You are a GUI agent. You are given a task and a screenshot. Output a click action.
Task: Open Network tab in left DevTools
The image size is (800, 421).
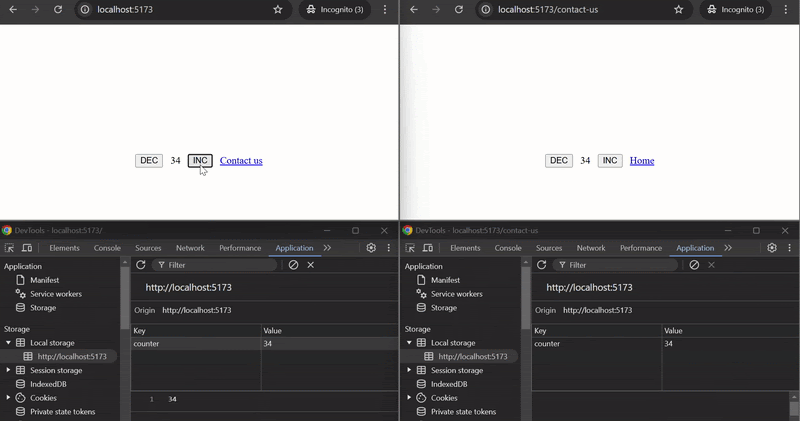pos(190,248)
